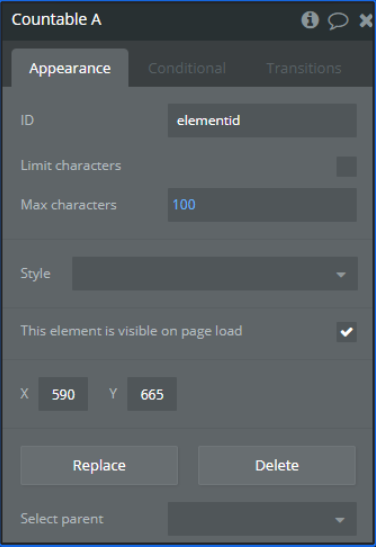Click the X position field showing 590
376x547 pixels.
click(x=63, y=394)
